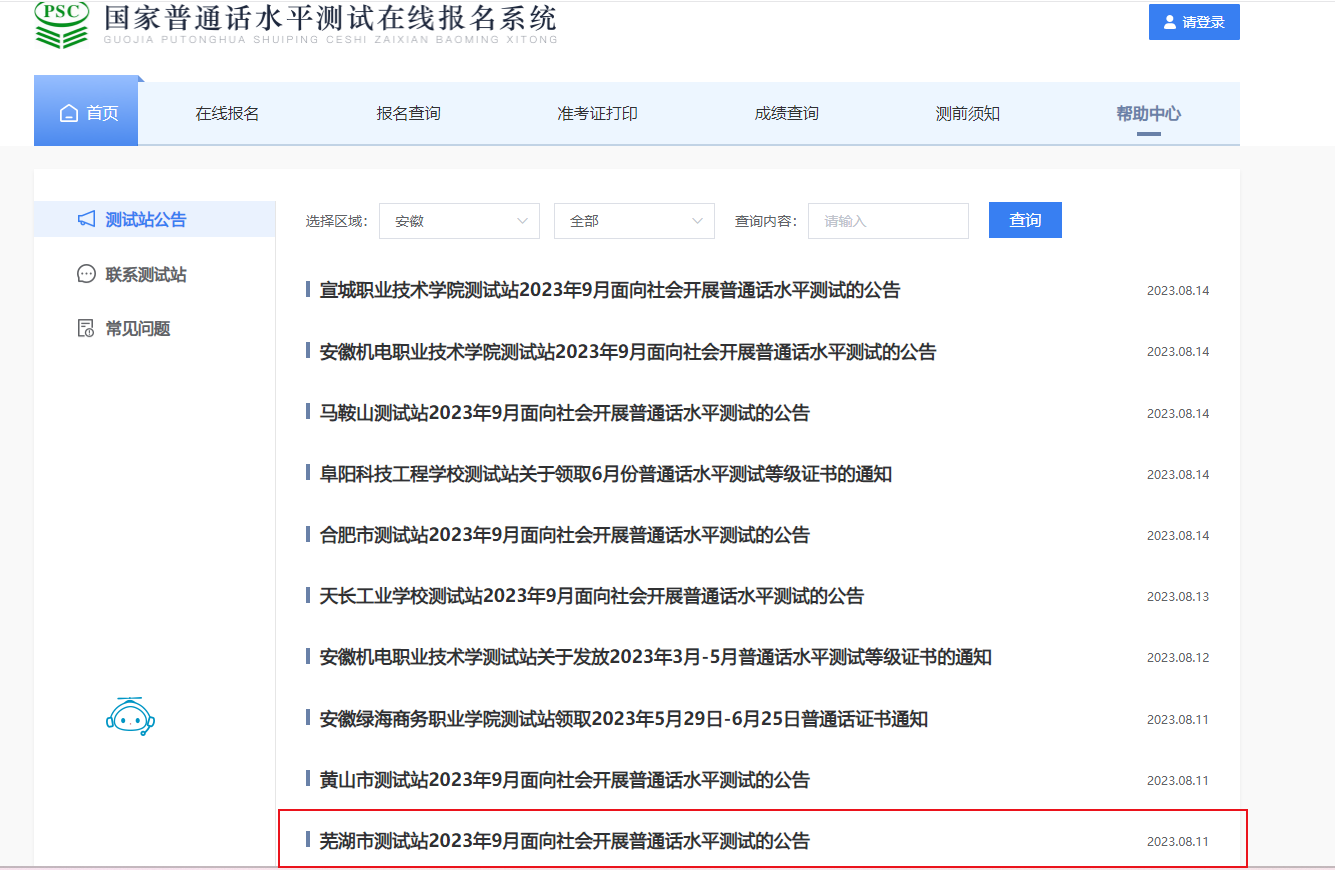Viewport: 1335px width, 870px height.
Task: Click the document icon beside 常见问题
Action: (x=87, y=328)
